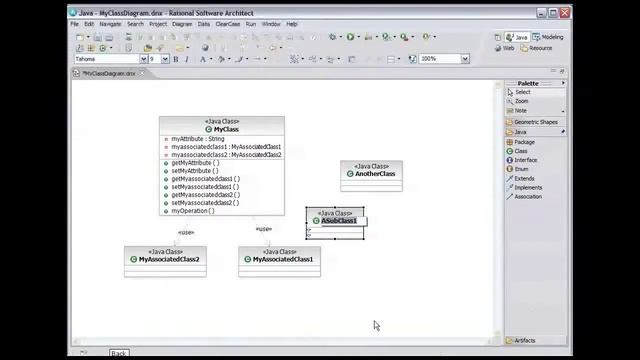Maximize the editor area icon
This screenshot has width=640, height=360.
click(562, 71)
